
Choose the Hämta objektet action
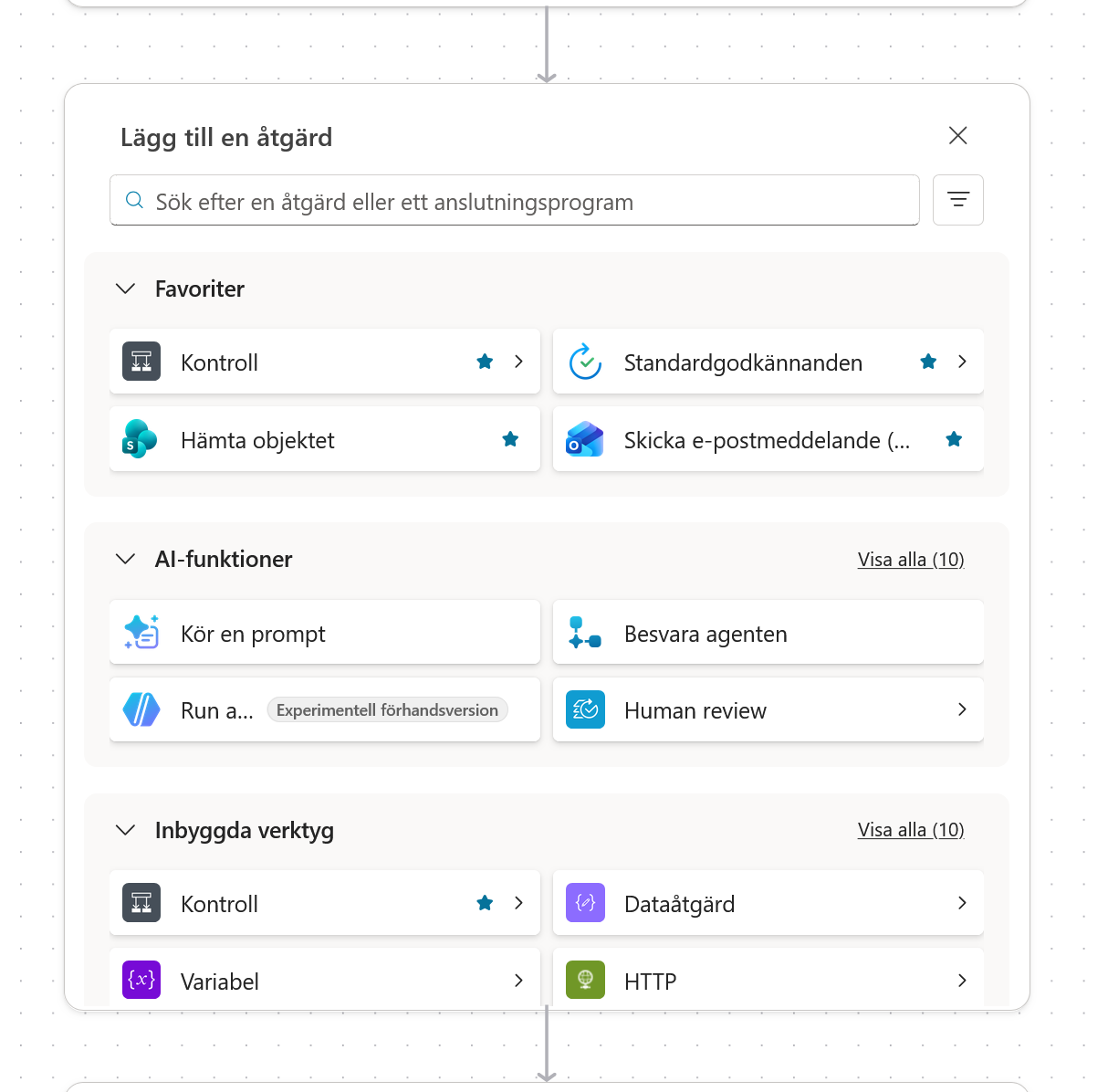(x=325, y=439)
